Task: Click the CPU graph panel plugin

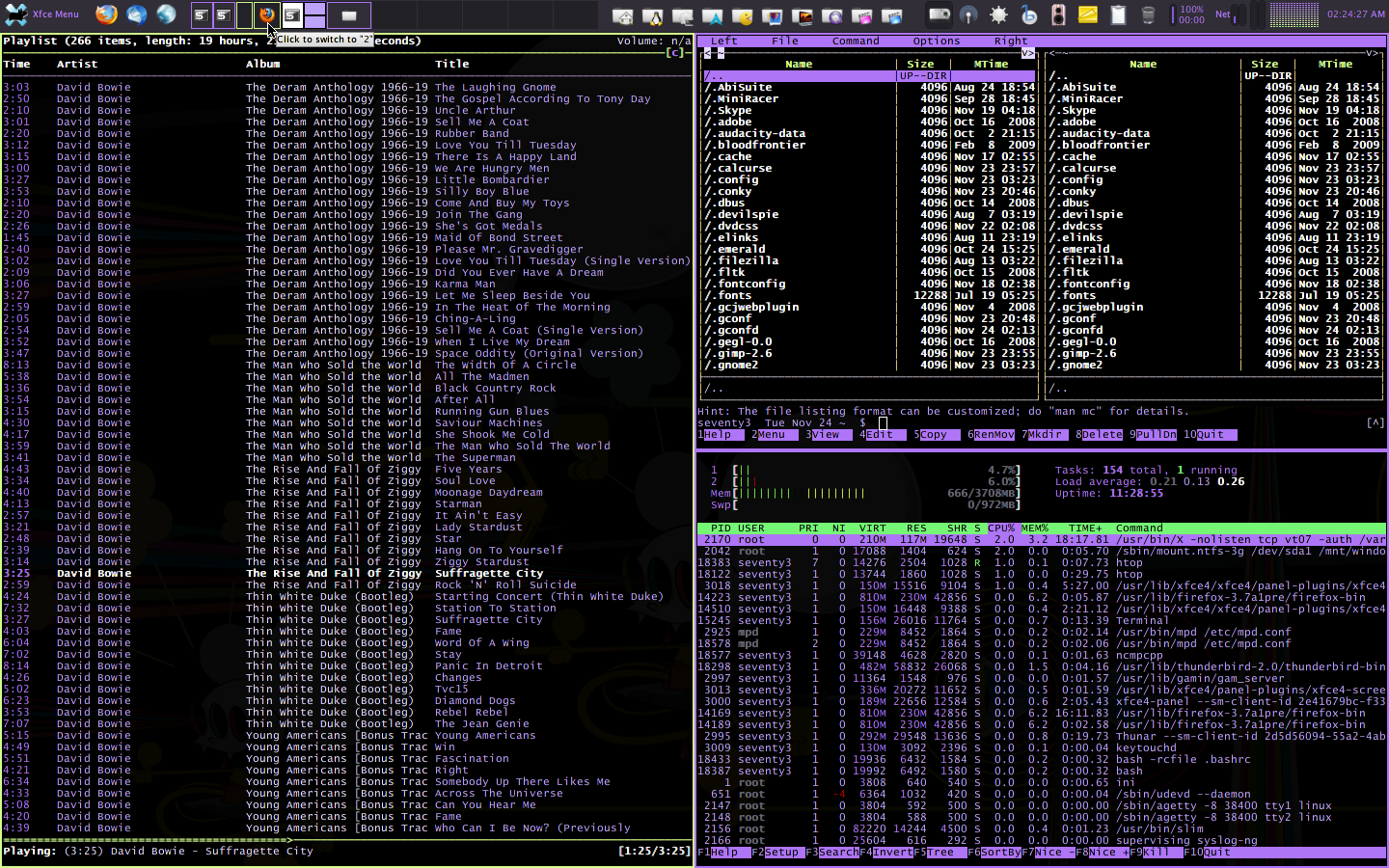Action: (1294, 14)
